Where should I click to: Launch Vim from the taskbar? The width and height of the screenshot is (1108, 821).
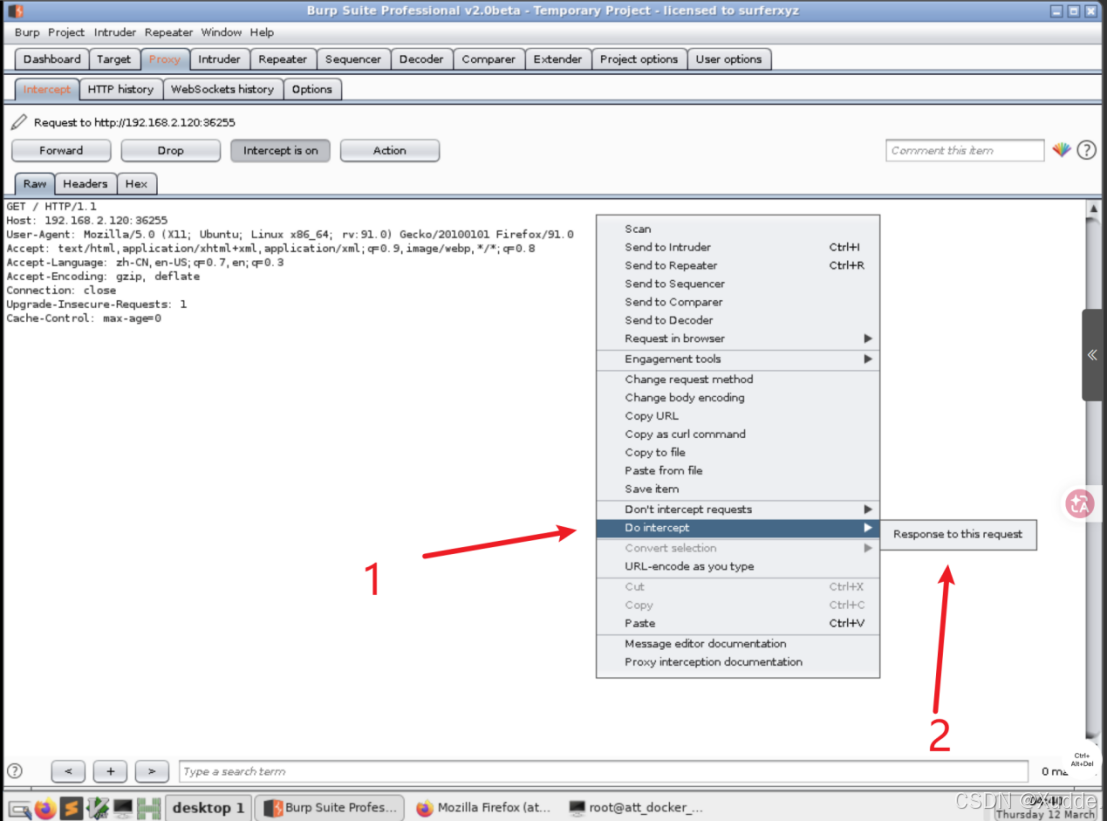98,808
